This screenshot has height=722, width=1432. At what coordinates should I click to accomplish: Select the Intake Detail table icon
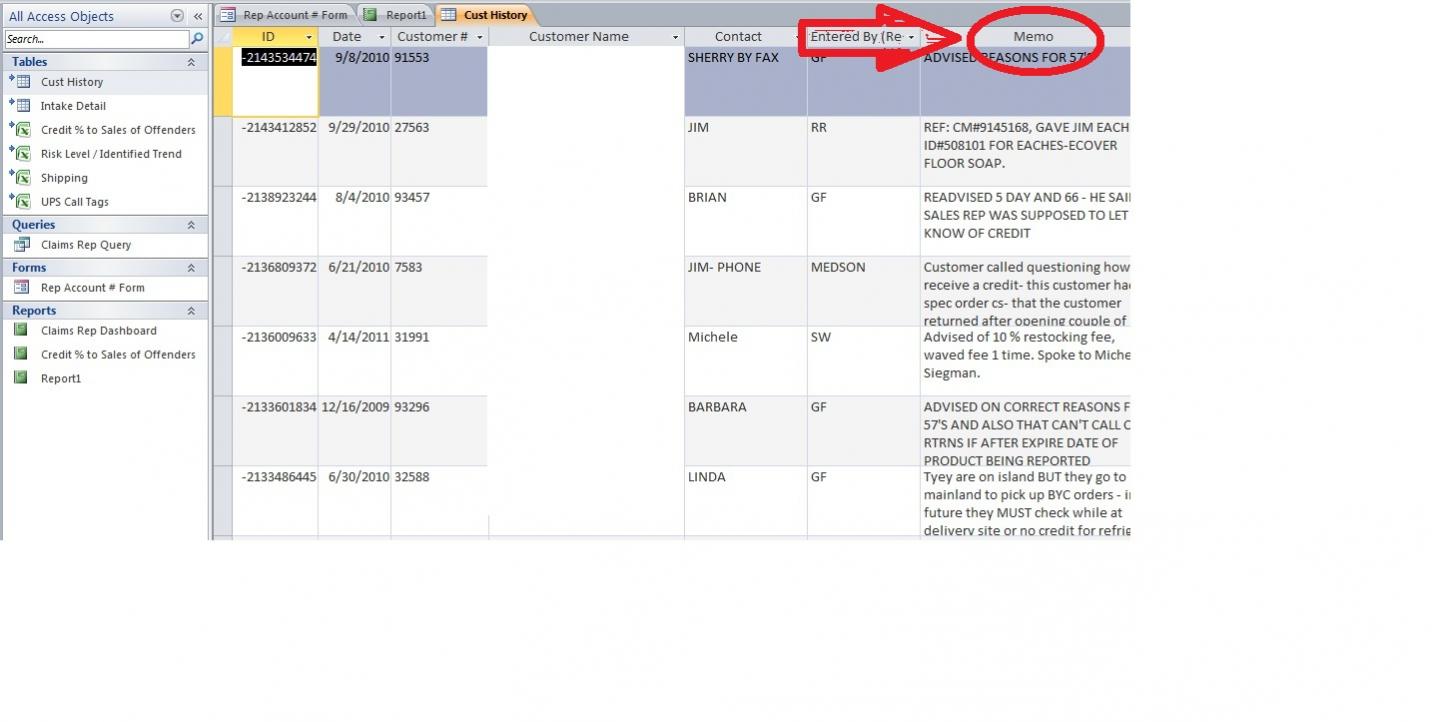pos(20,106)
